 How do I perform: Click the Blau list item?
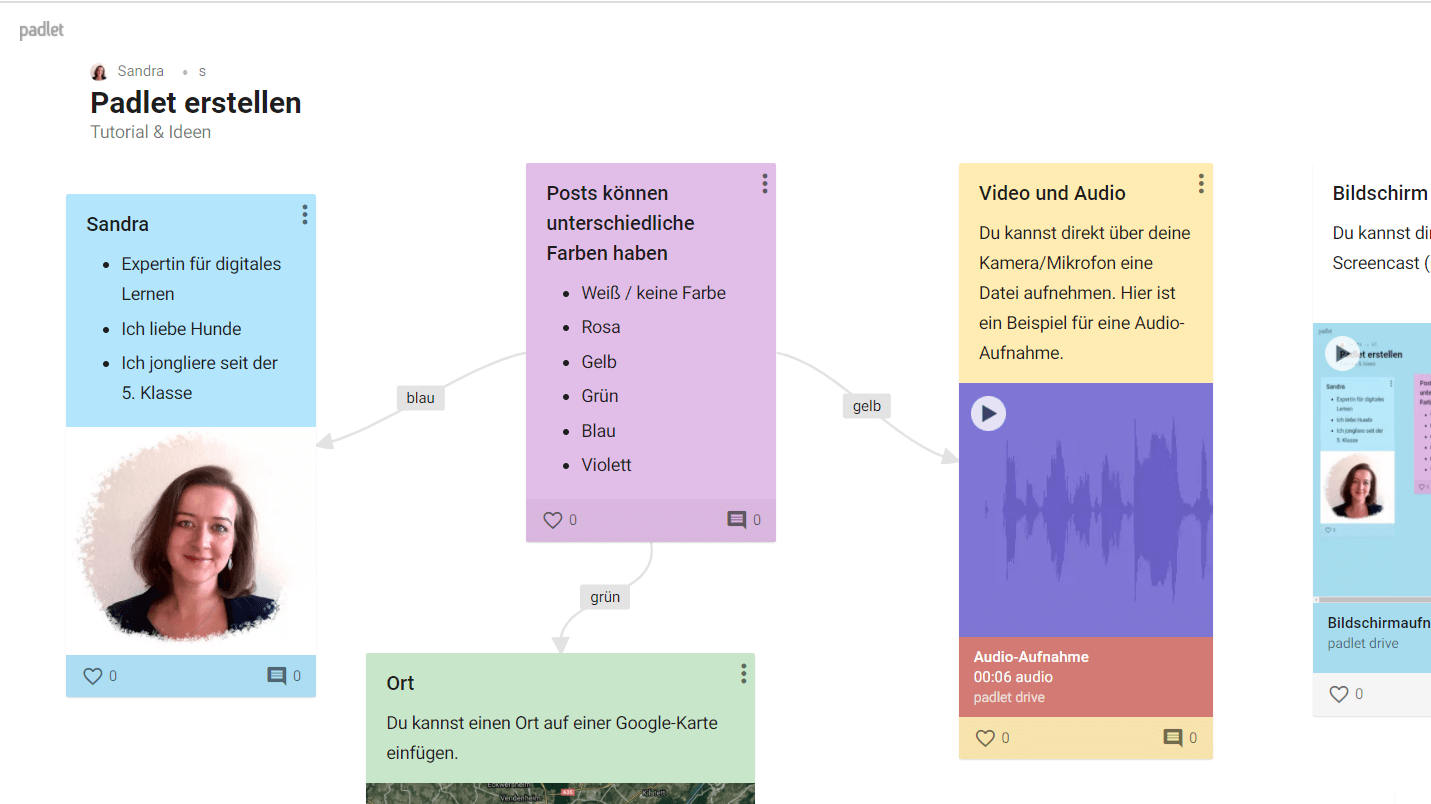click(598, 431)
